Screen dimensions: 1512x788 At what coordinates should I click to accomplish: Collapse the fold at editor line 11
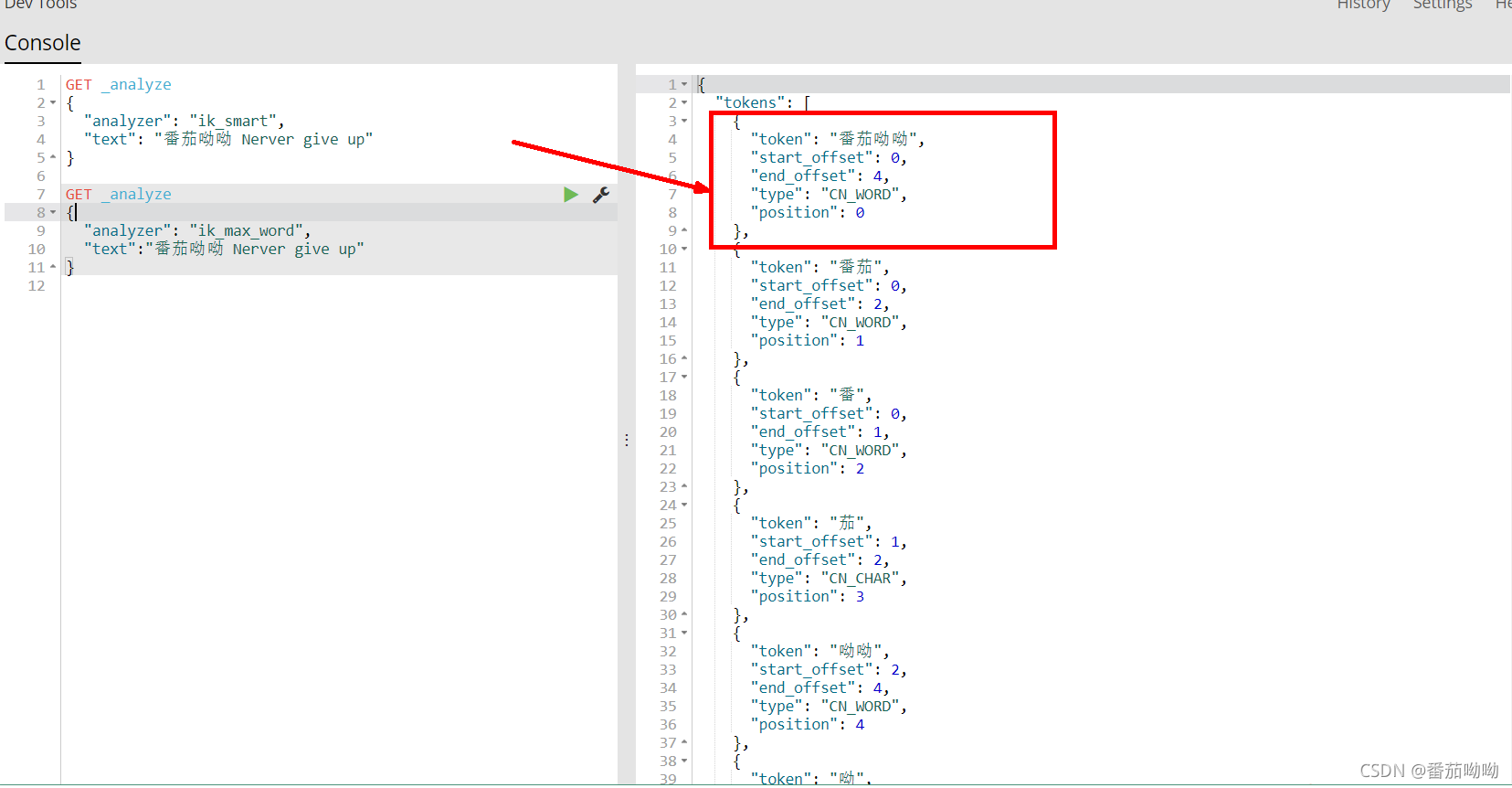click(x=53, y=267)
